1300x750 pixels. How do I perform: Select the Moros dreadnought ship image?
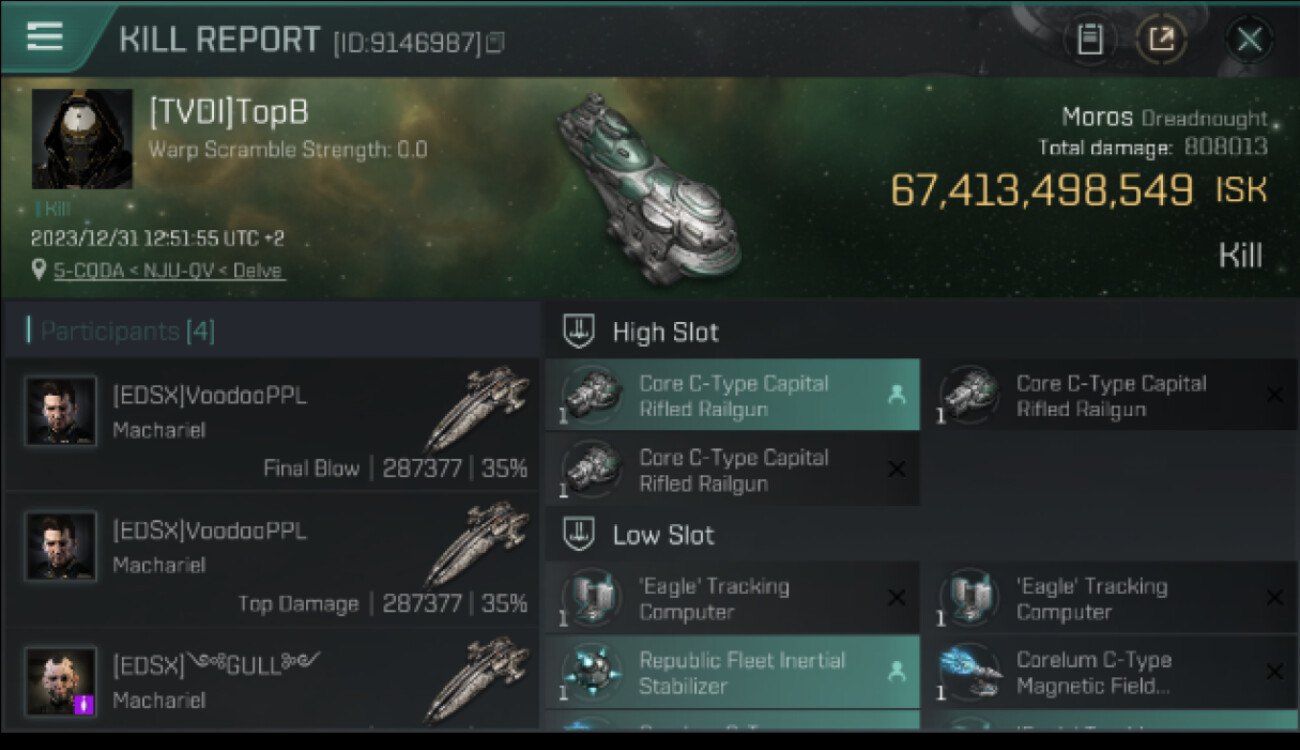click(650, 187)
